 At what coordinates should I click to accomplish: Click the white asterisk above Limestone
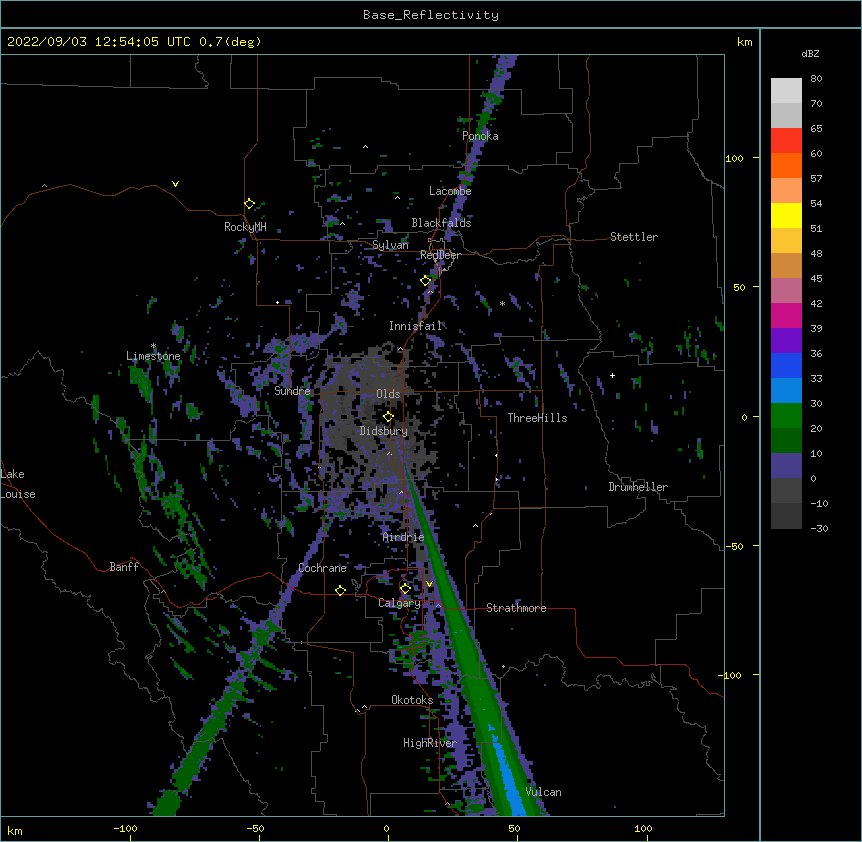point(153,346)
